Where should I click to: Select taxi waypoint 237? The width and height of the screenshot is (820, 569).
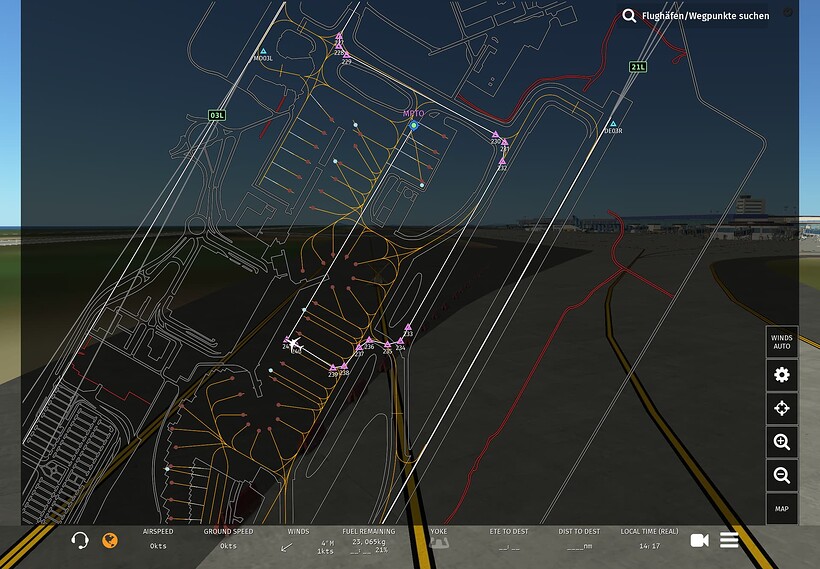coord(359,347)
